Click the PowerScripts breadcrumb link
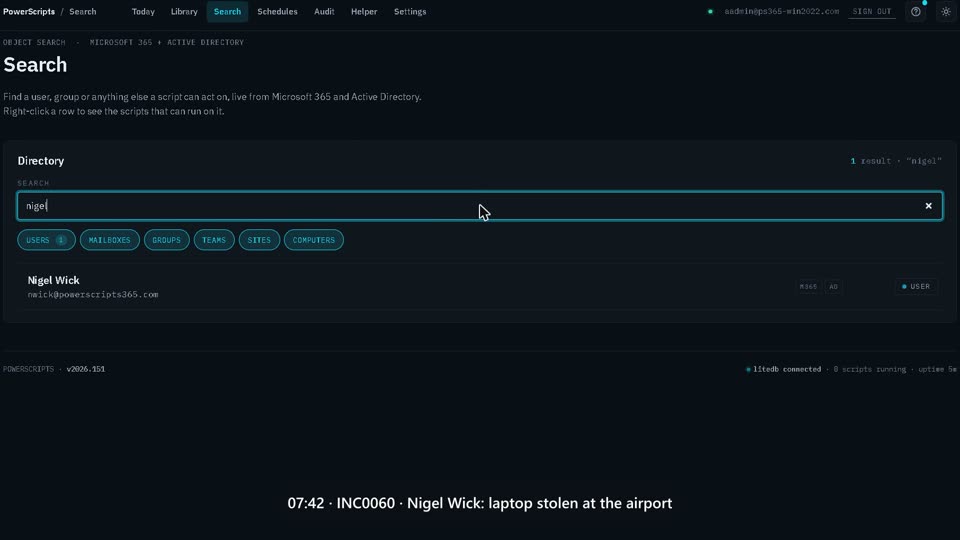Image resolution: width=960 pixels, height=540 pixels. pos(29,12)
